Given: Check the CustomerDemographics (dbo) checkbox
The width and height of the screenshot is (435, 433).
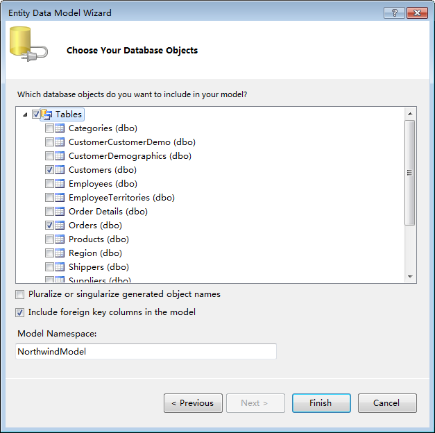Looking at the screenshot, I should tap(49, 156).
